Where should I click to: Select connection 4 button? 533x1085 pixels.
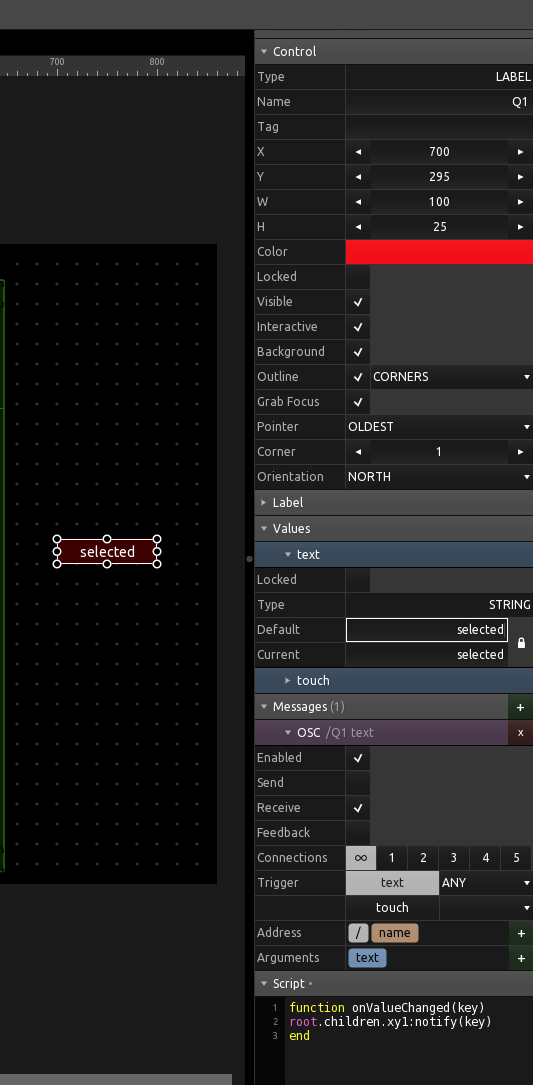point(485,857)
